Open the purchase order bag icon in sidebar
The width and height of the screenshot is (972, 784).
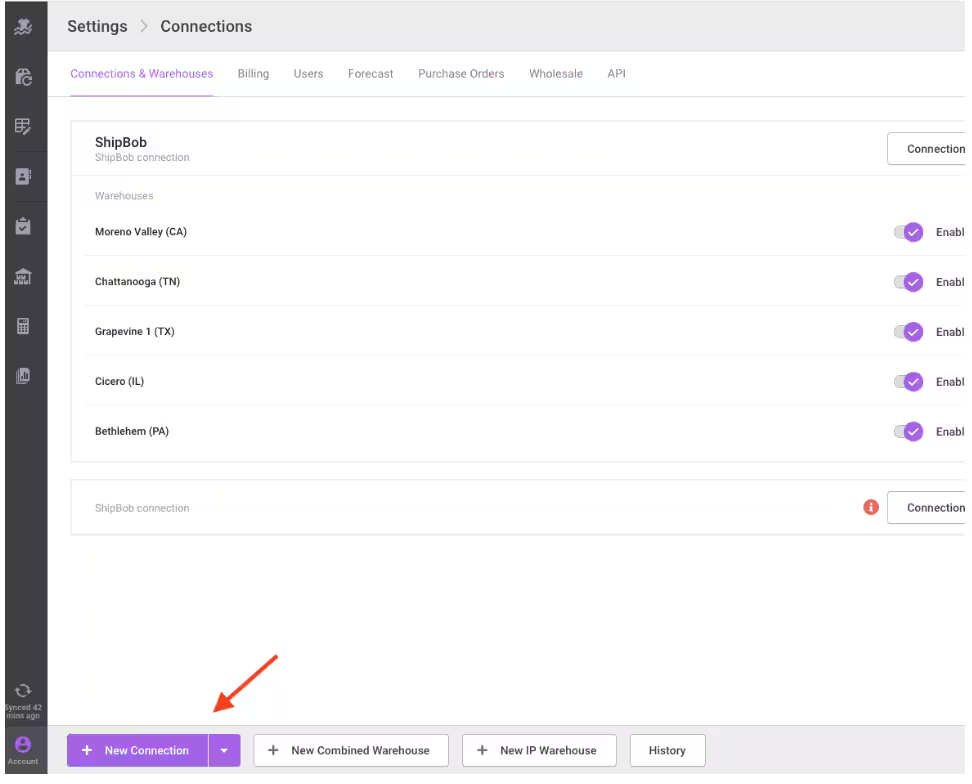click(24, 77)
